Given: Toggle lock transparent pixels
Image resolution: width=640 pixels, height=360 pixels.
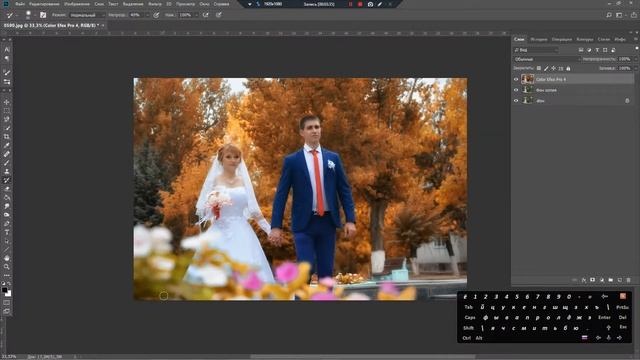Looking at the screenshot, I should [x=539, y=68].
